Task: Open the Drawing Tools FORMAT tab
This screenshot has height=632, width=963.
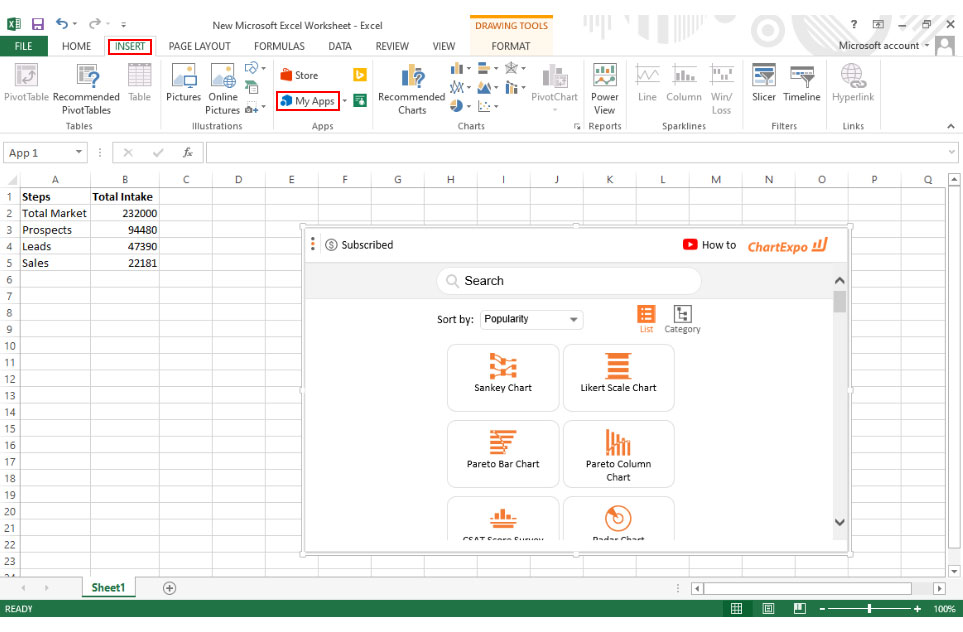Action: (x=510, y=46)
